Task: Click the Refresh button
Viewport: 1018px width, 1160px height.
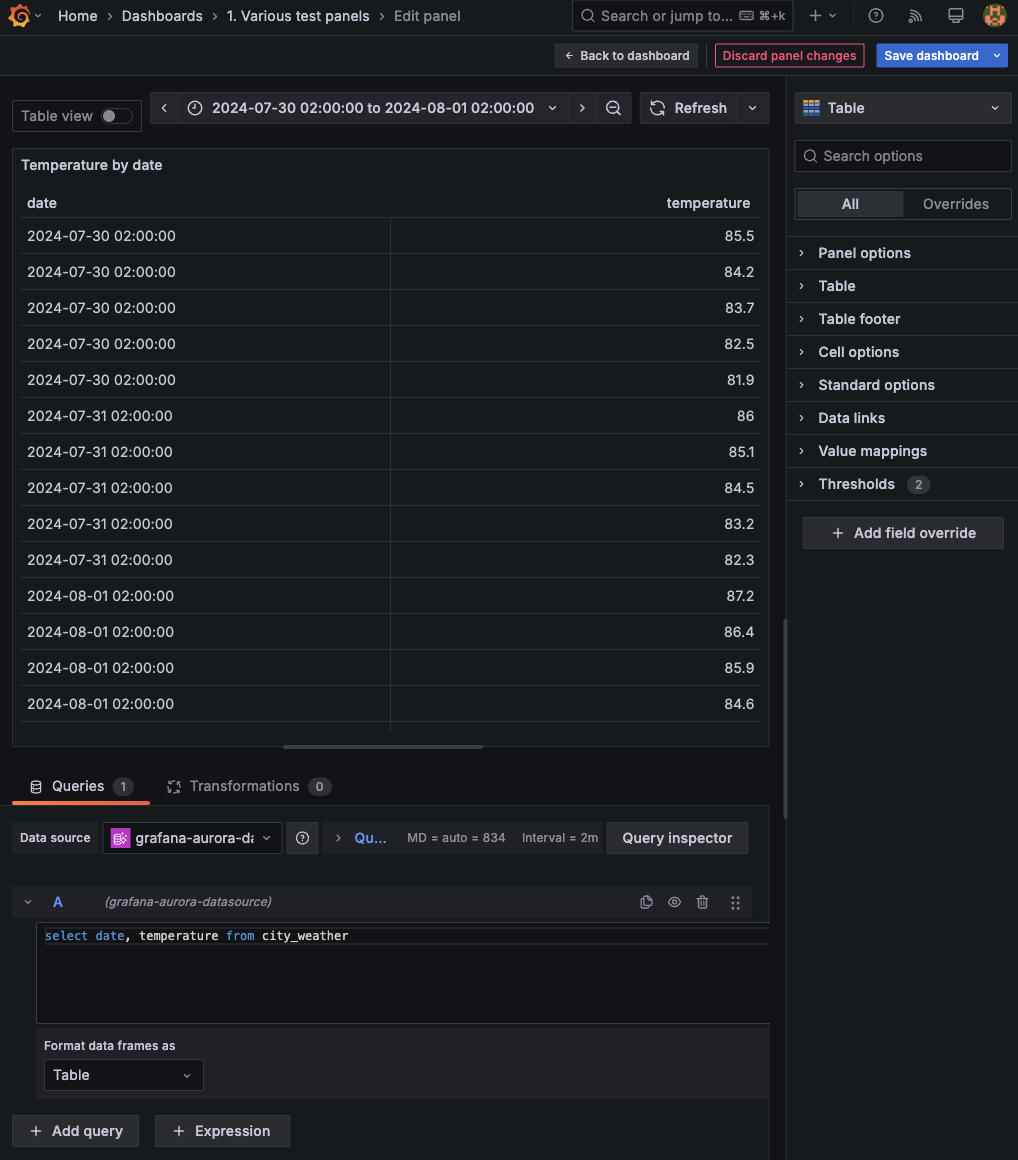Action: 689,108
